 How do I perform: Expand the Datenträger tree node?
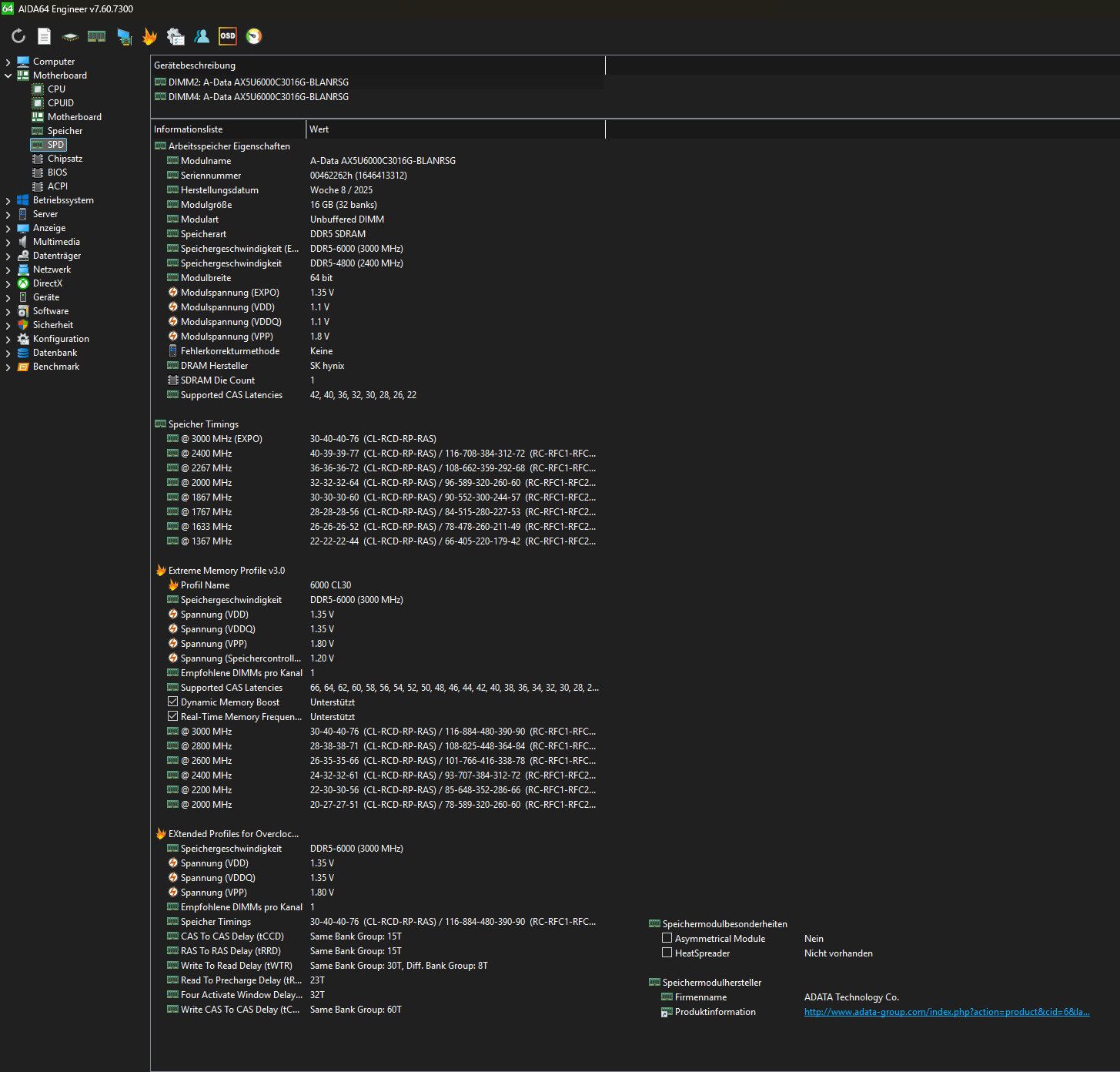(x=8, y=256)
